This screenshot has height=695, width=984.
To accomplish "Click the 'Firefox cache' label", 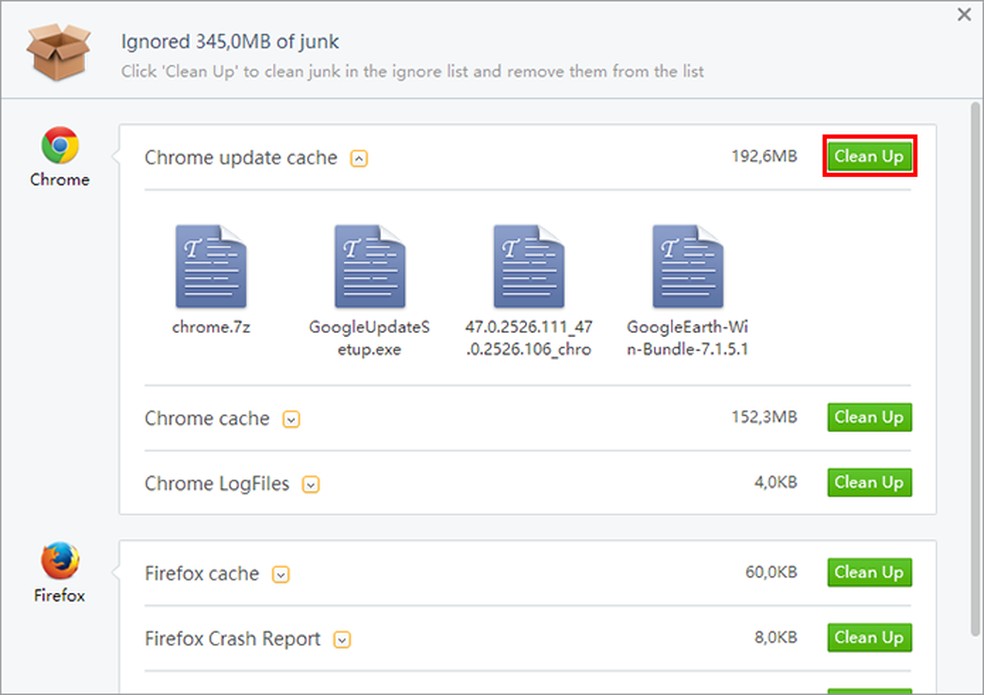I will (x=202, y=573).
